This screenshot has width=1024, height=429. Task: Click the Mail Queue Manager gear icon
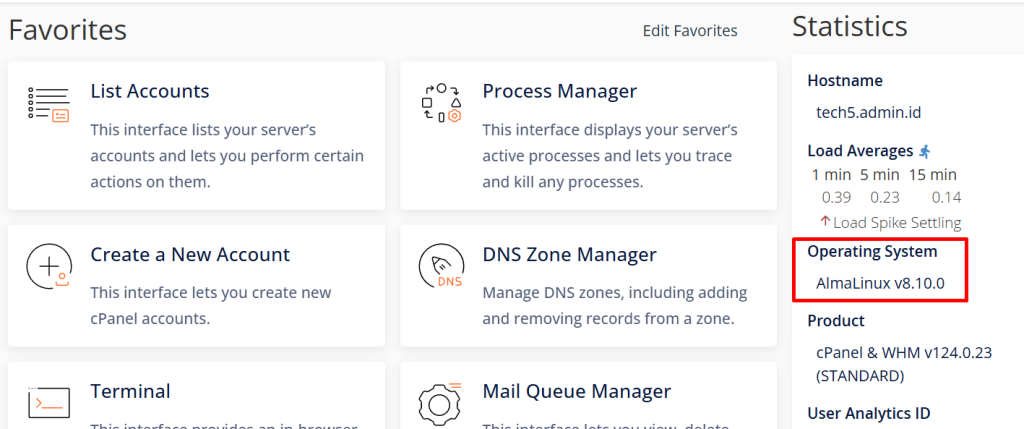pyautogui.click(x=441, y=402)
